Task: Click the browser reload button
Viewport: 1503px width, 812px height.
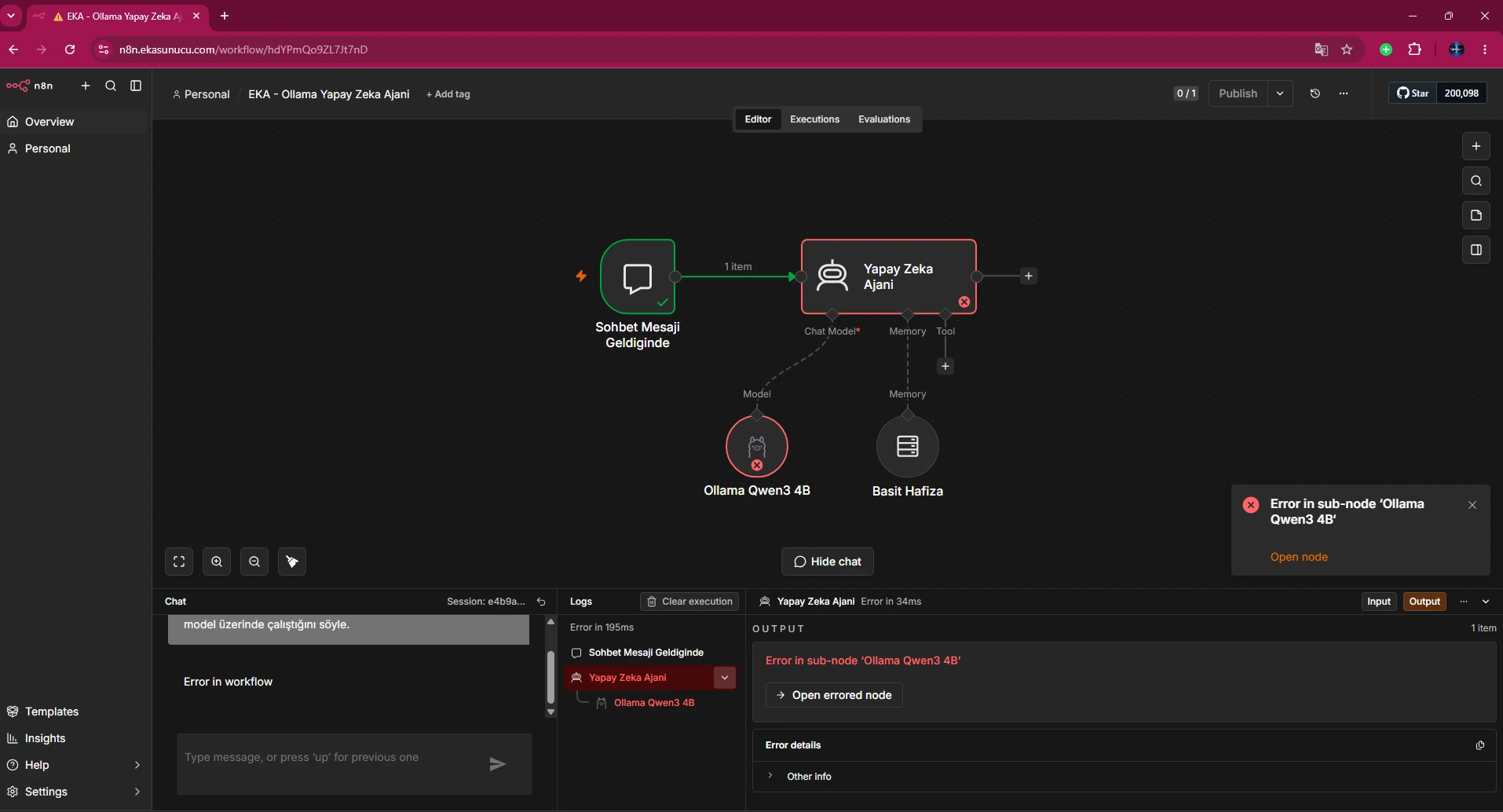Action: [70, 49]
